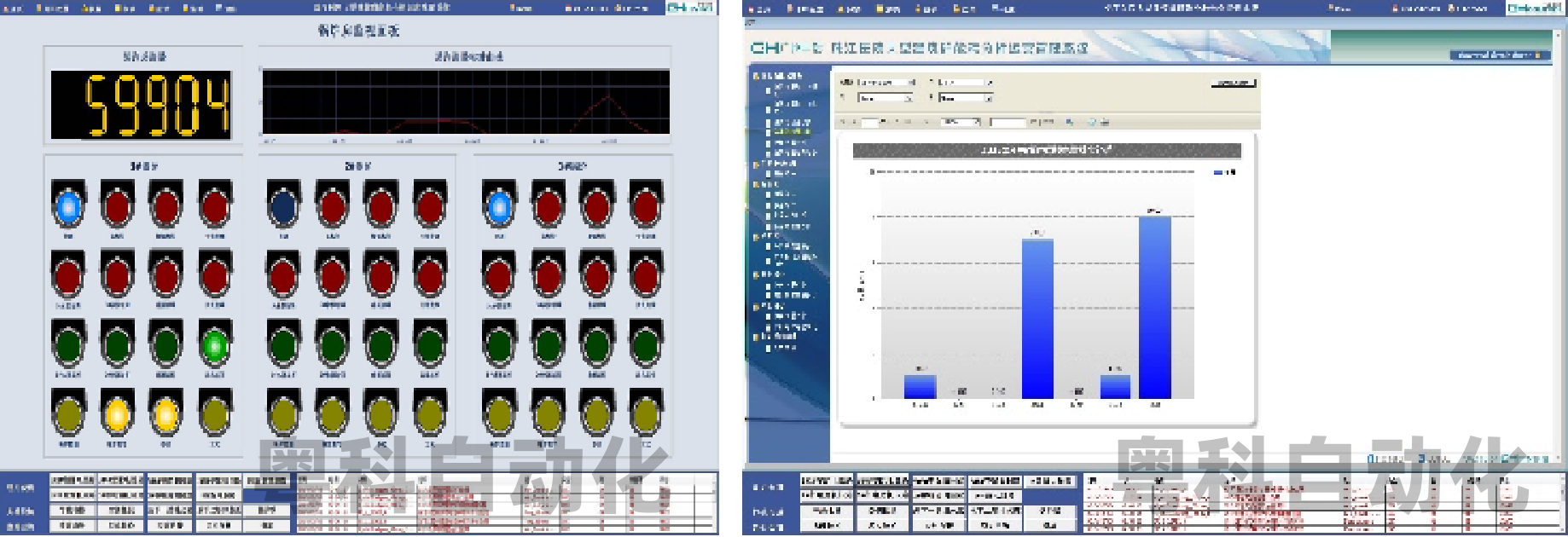
Task: Click the bright green lit indicator lamp
Action: pyautogui.click(x=215, y=345)
